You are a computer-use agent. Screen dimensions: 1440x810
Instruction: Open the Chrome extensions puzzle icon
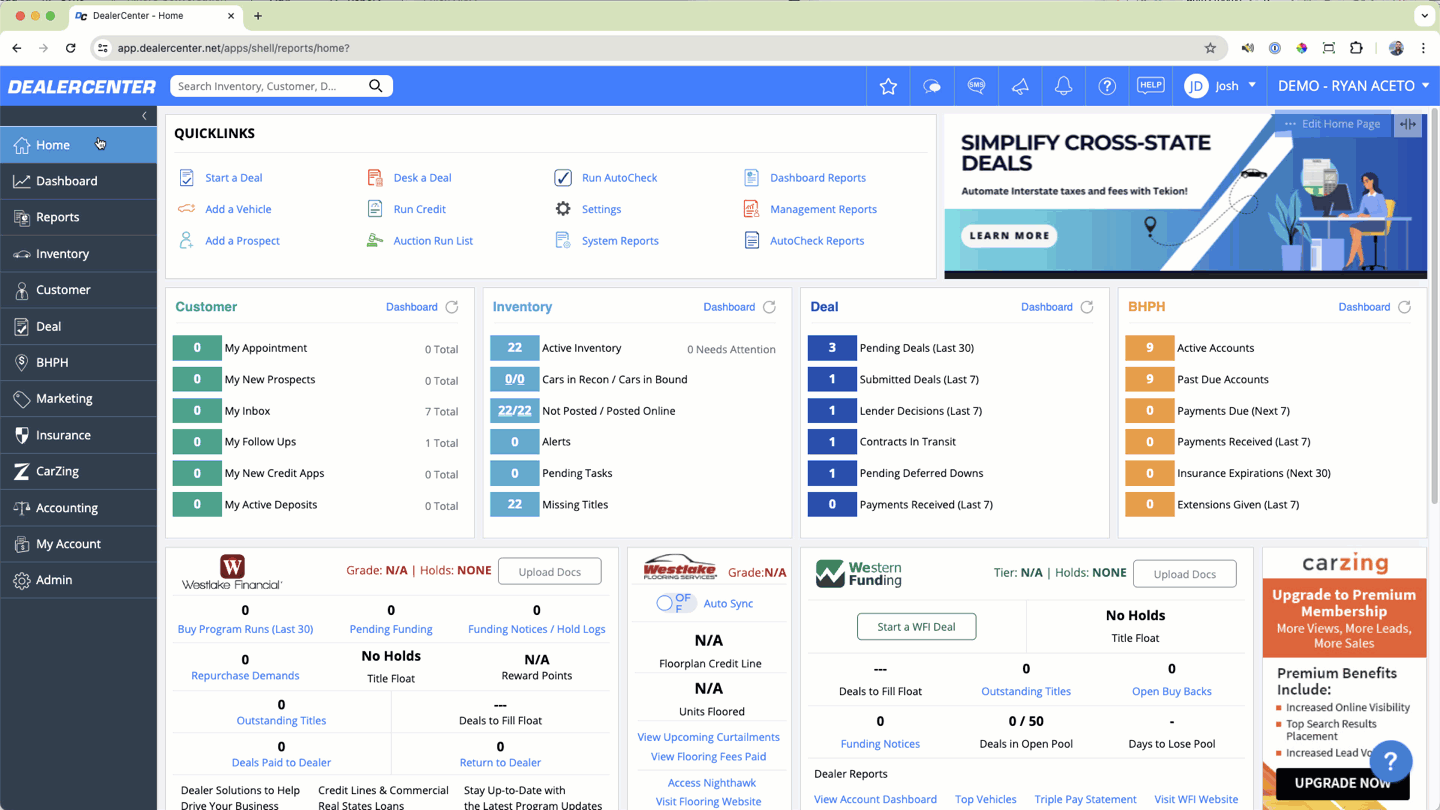pyautogui.click(x=1356, y=48)
